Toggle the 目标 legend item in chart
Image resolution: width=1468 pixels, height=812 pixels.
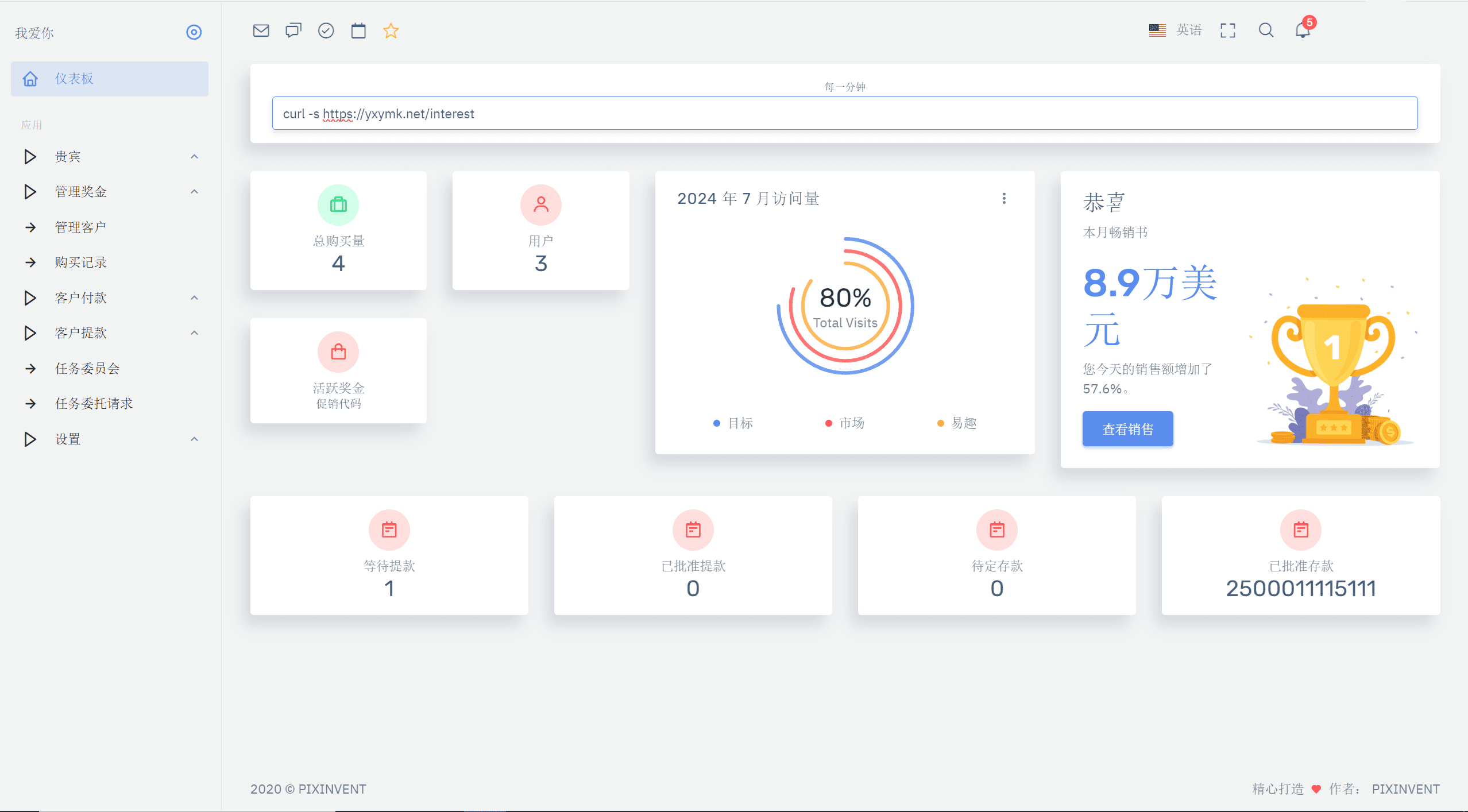tap(733, 423)
